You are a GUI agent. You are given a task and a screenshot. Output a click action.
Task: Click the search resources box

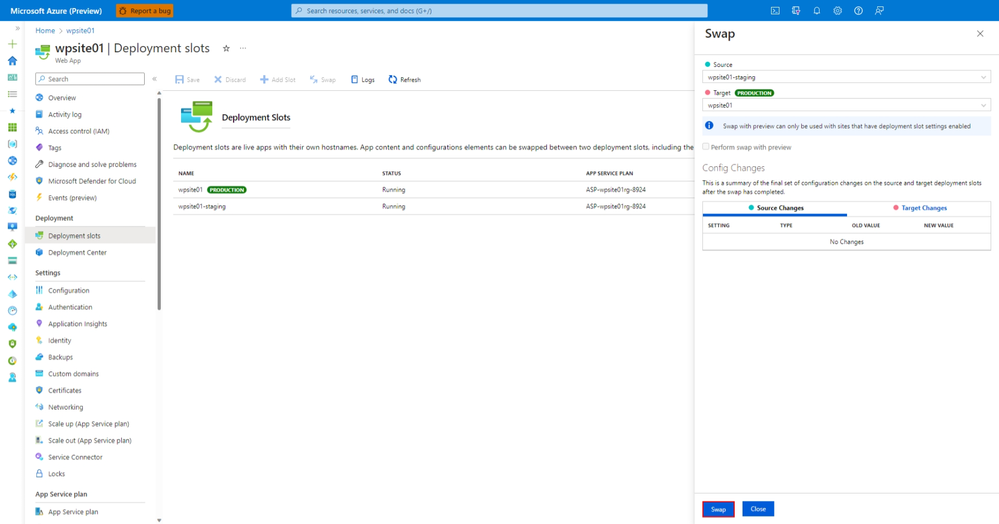tap(499, 11)
